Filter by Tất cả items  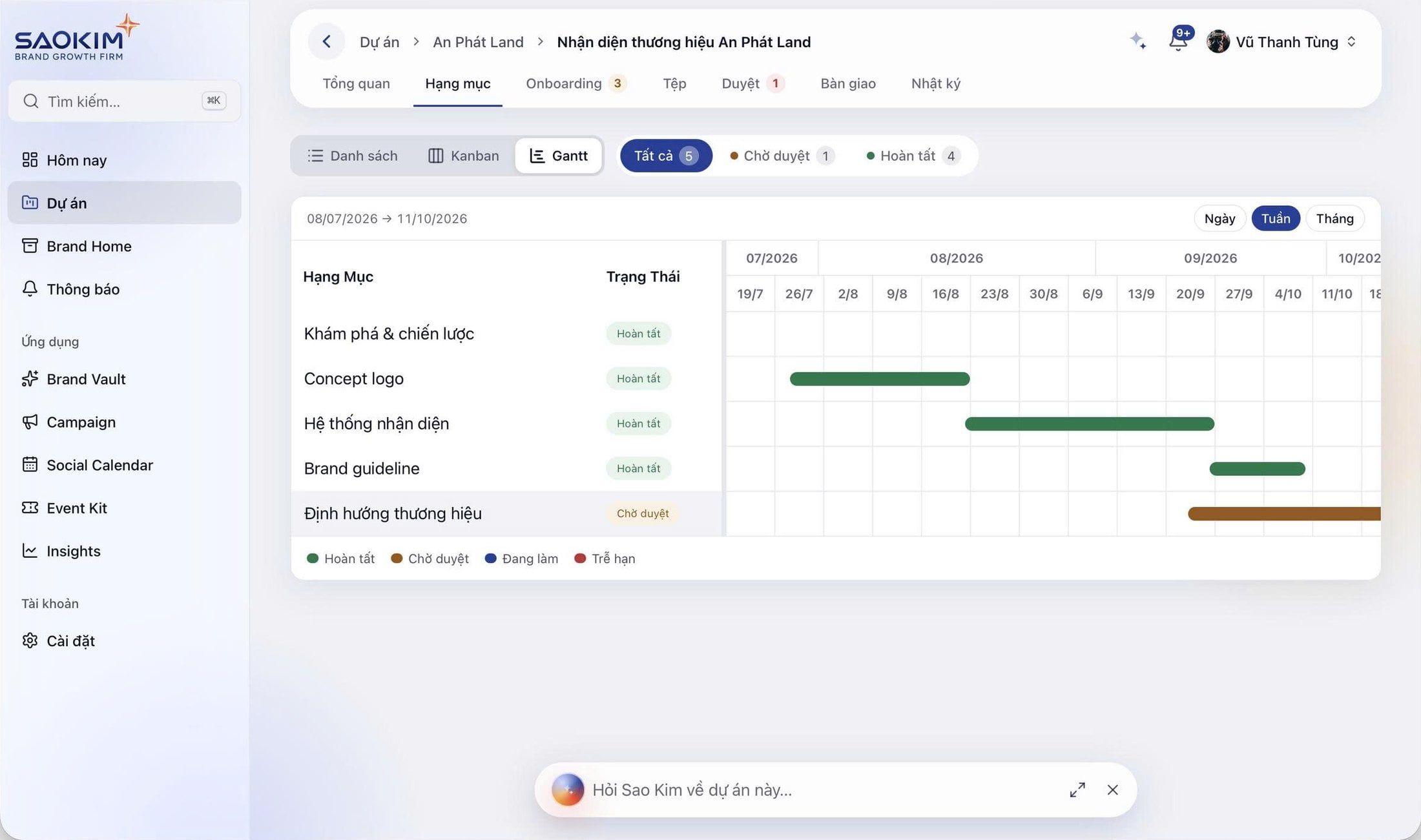(666, 156)
